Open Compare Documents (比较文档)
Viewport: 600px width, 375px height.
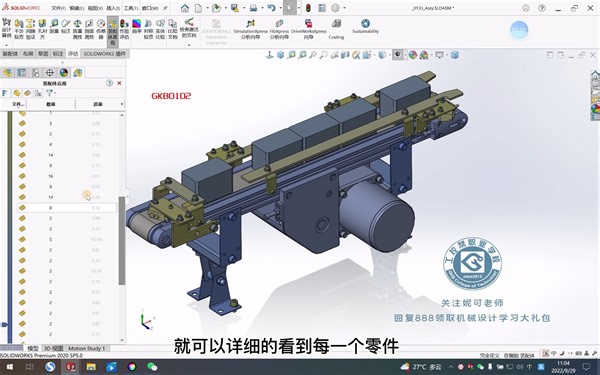(x=173, y=29)
